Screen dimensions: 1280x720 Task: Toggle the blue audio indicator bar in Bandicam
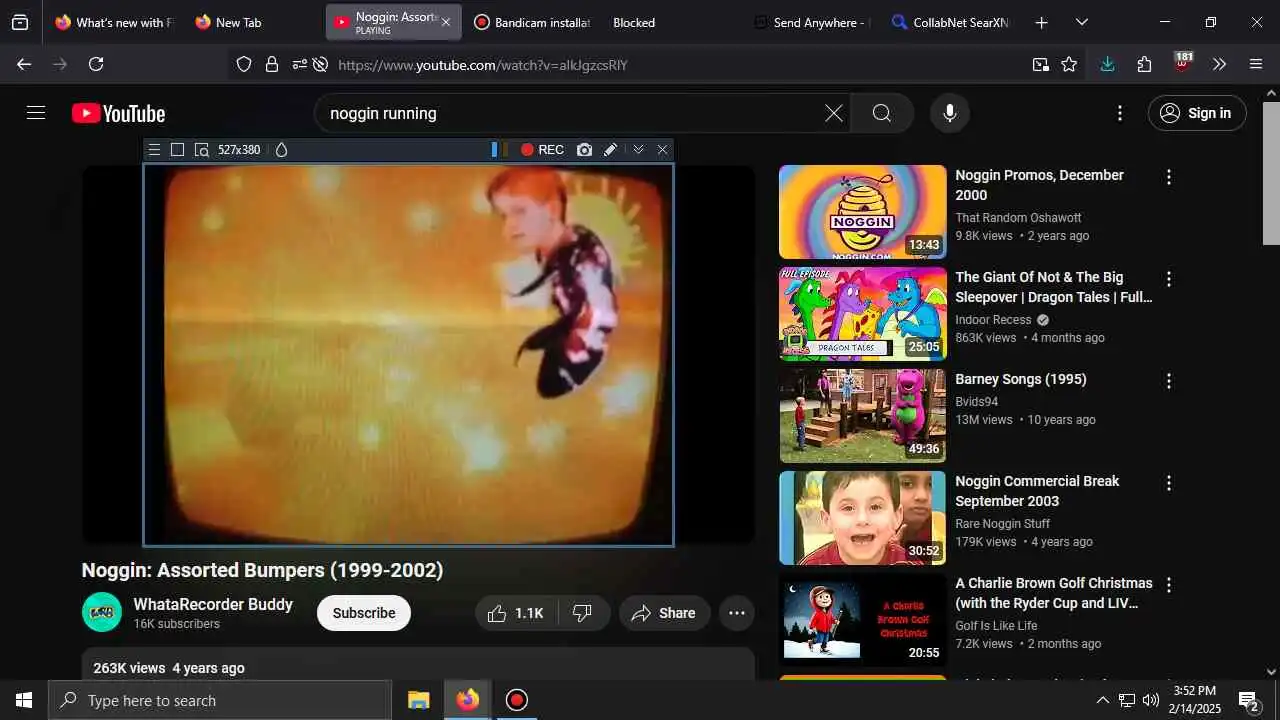coord(494,150)
